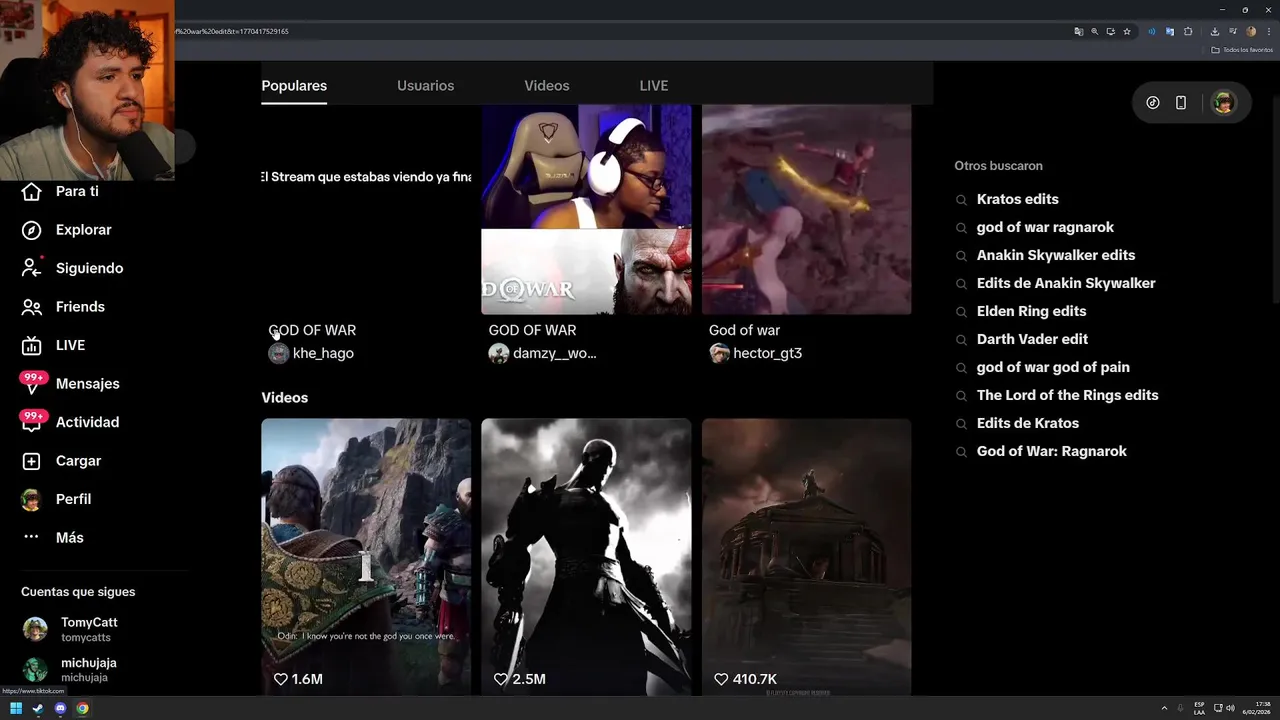Switch to the Videos tab
The width and height of the screenshot is (1280, 720).
pos(547,86)
